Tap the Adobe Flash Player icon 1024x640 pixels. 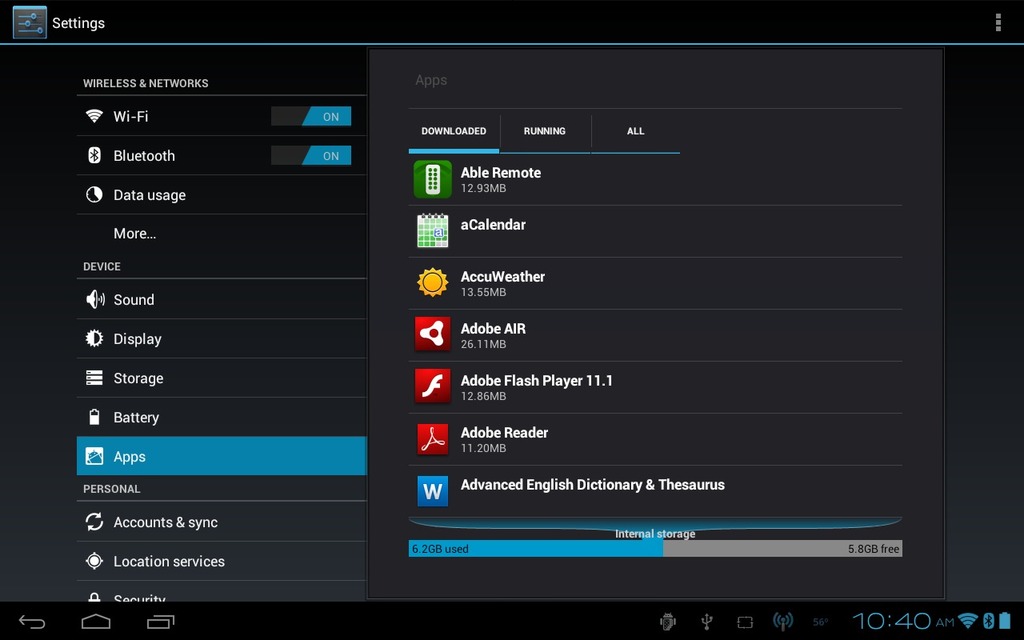pyautogui.click(x=432, y=387)
